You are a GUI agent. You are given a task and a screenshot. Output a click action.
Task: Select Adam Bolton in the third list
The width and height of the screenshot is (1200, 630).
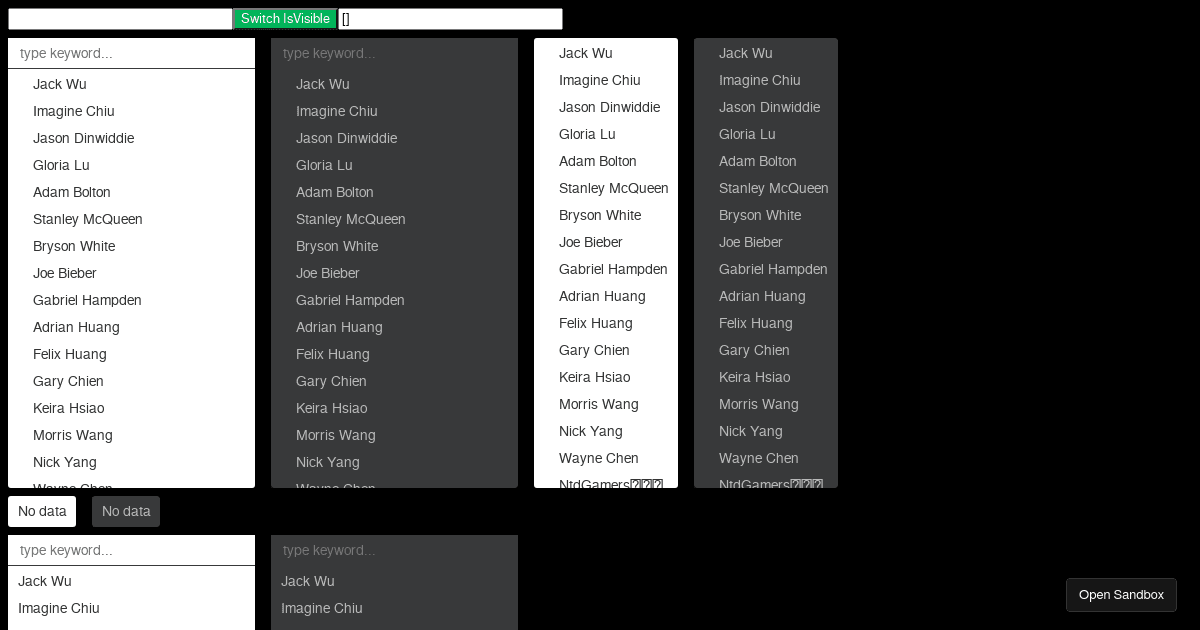[x=597, y=161]
